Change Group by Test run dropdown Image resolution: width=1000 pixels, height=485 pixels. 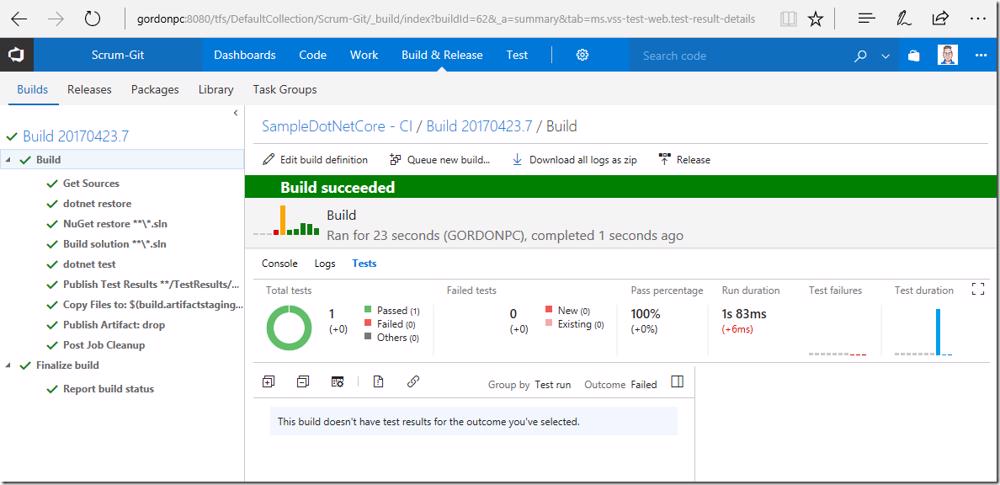tap(552, 385)
